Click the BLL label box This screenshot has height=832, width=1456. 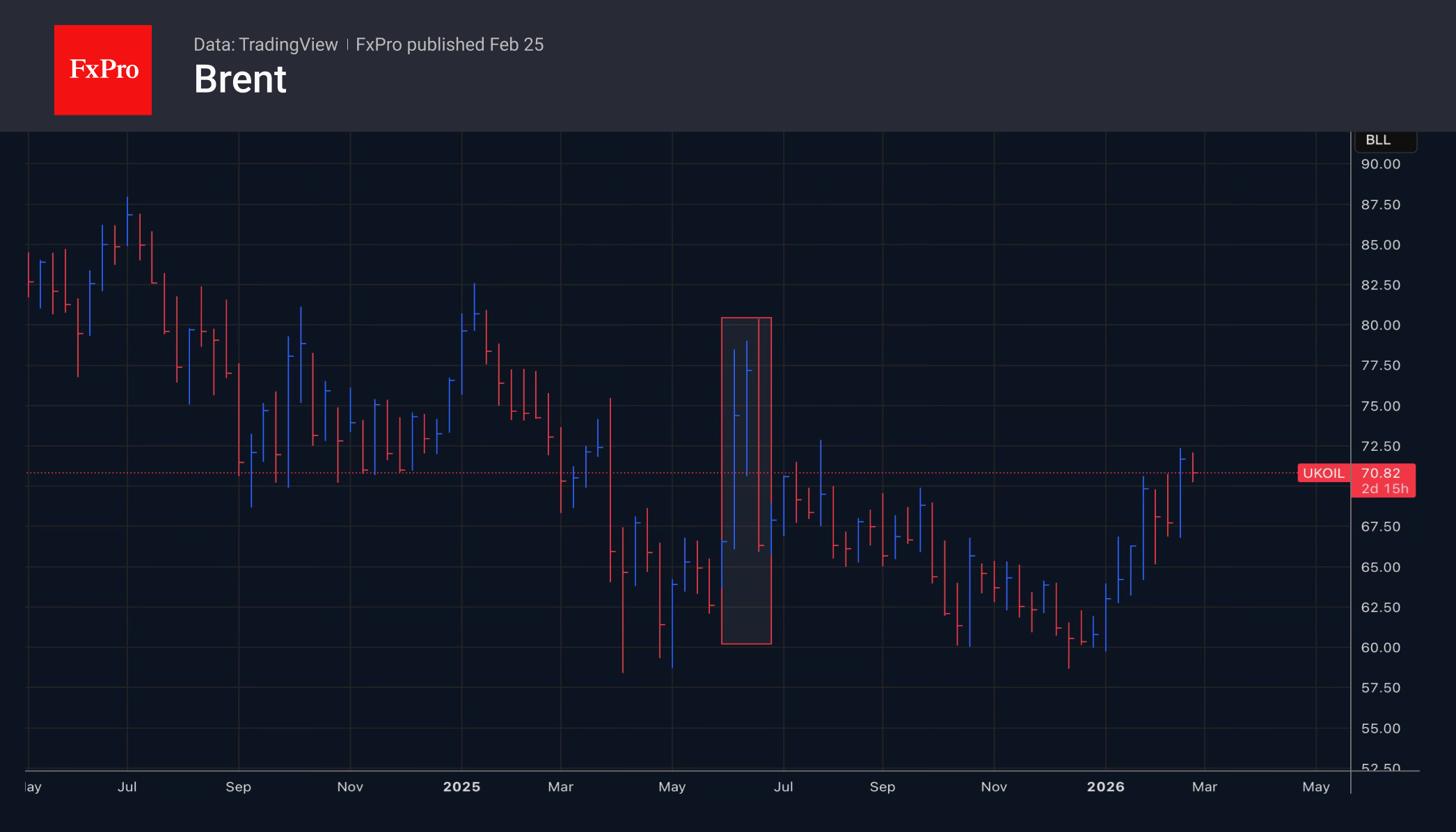[1384, 141]
